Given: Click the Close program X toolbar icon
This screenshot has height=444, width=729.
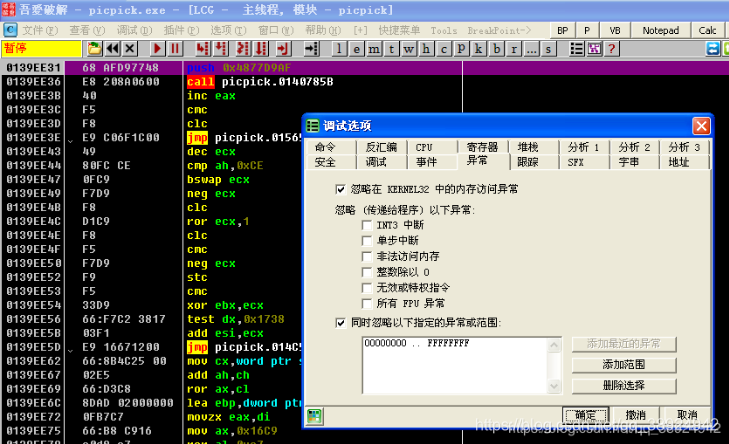Looking at the screenshot, I should click(130, 48).
